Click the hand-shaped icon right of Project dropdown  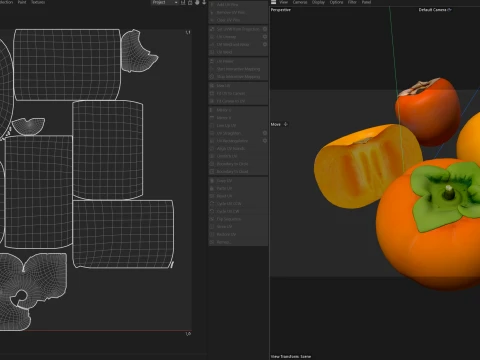[197, 2]
